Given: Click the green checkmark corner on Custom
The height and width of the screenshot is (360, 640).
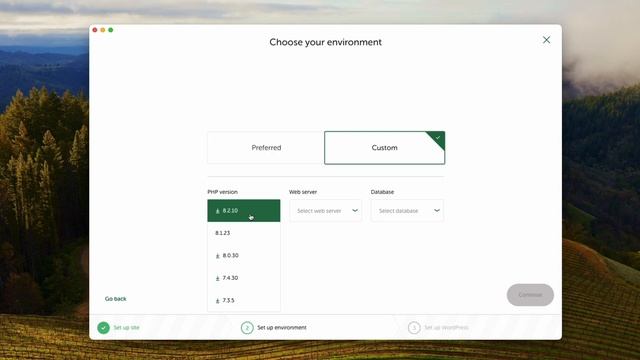Looking at the screenshot, I should click(x=438, y=138).
